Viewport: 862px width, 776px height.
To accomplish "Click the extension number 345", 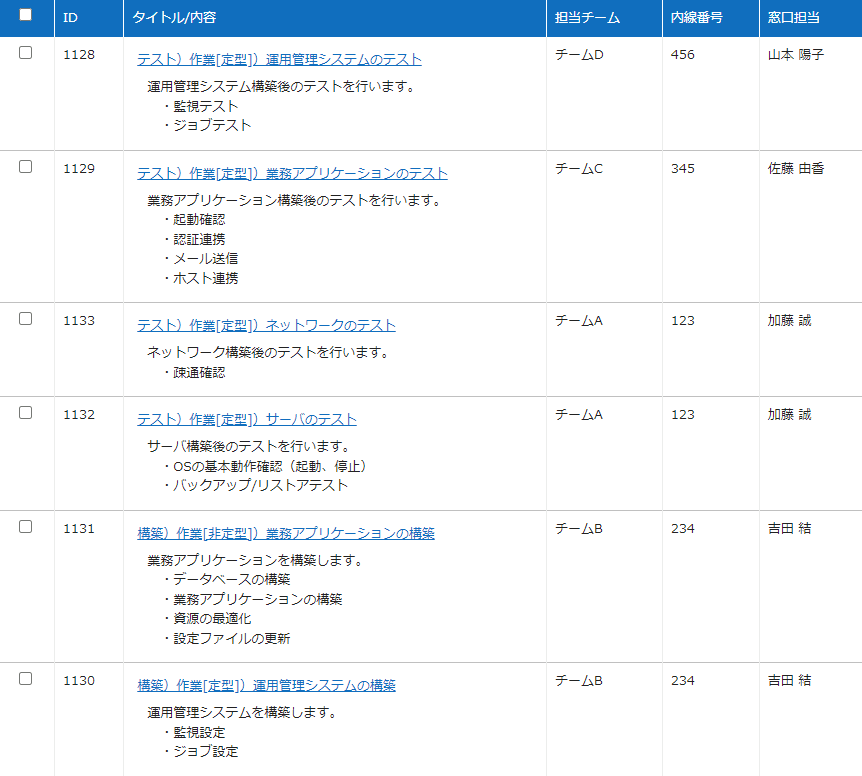I will point(683,168).
